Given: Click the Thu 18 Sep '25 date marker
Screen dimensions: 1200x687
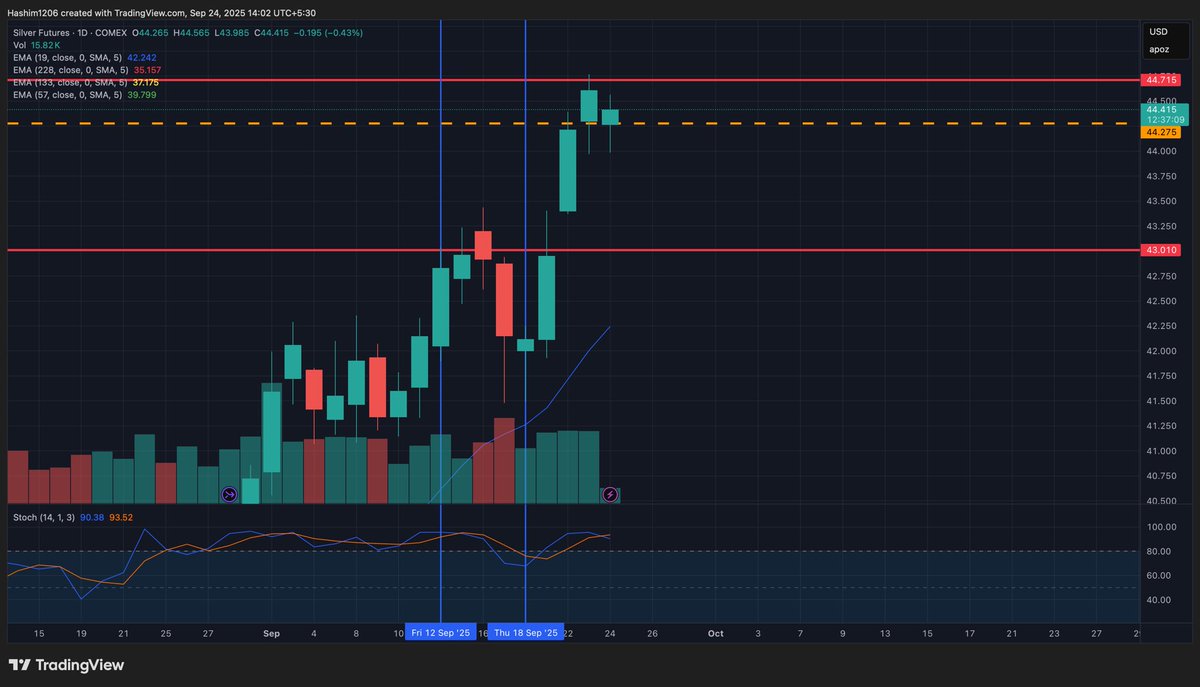Looking at the screenshot, I should click(526, 633).
